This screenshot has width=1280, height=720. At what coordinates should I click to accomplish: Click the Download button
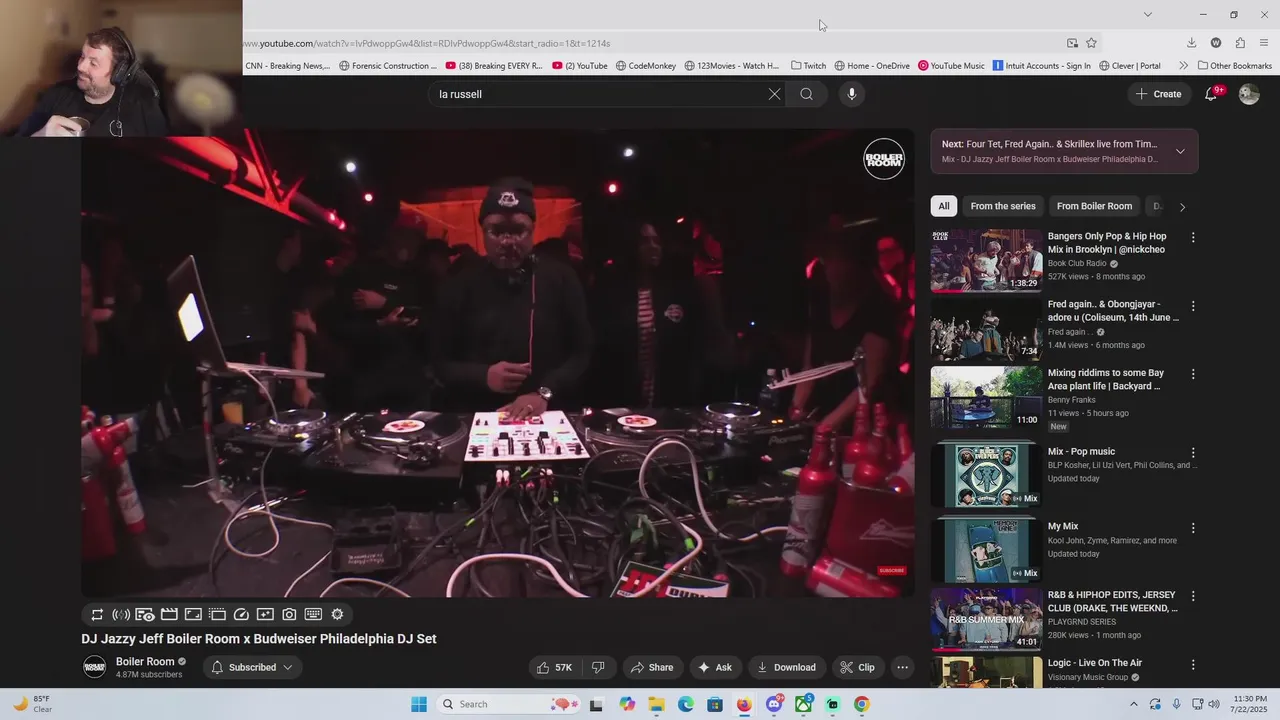pyautogui.click(x=786, y=668)
